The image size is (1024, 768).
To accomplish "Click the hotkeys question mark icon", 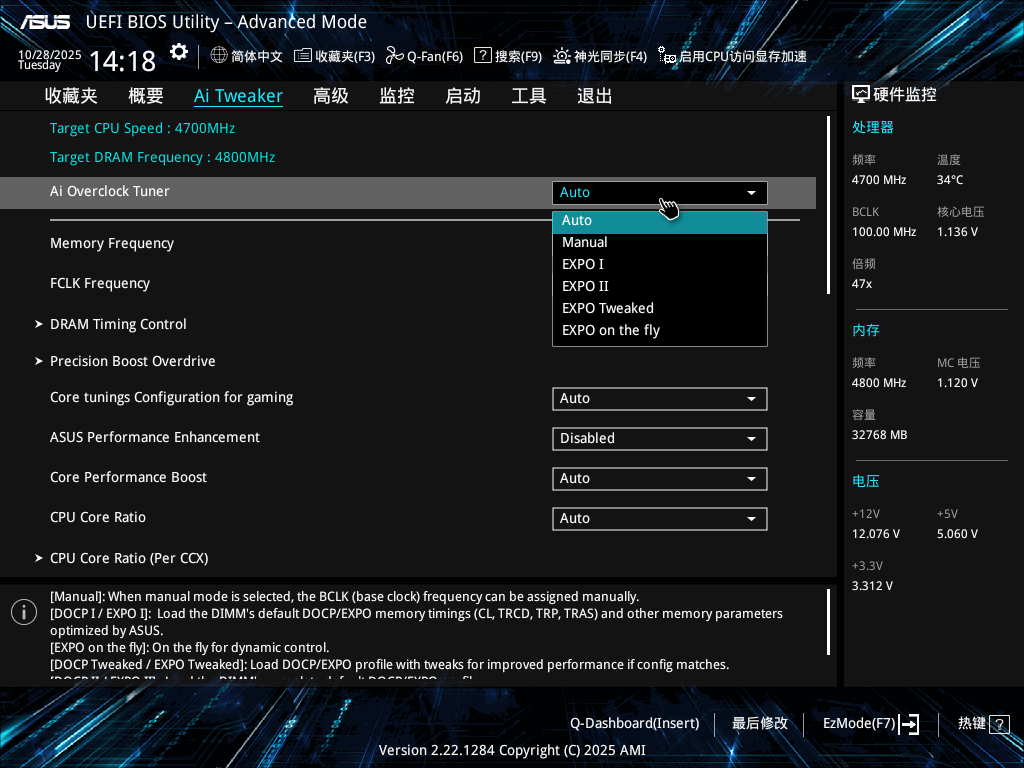I will click(1000, 724).
